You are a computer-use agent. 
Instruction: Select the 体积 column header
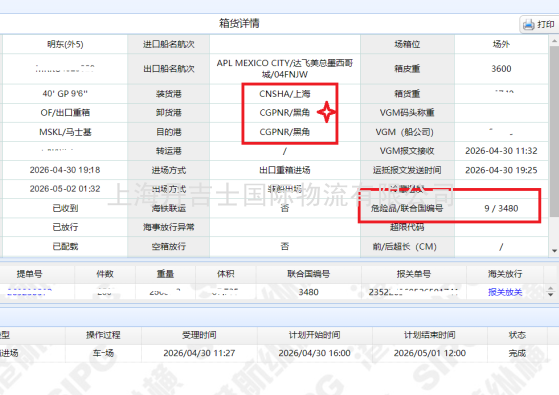(x=226, y=274)
